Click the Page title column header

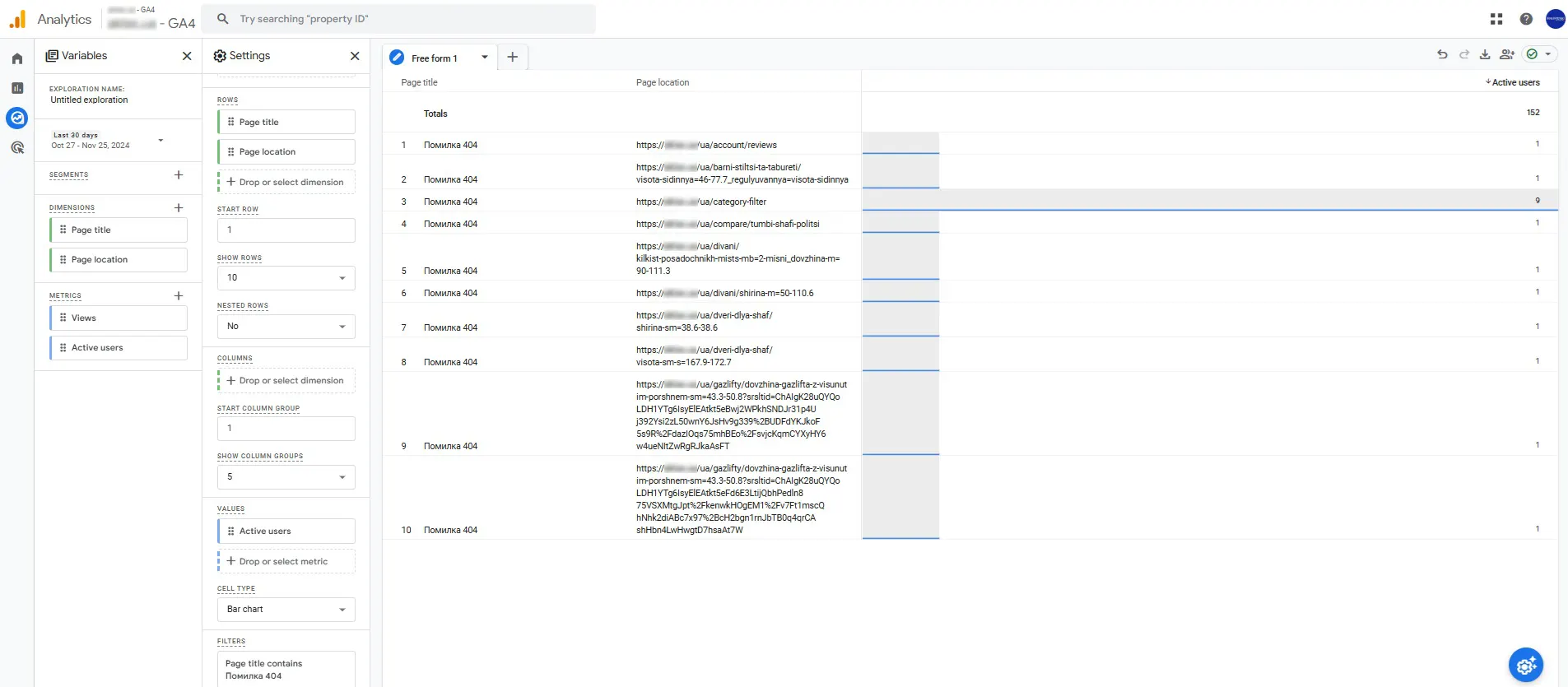(x=419, y=83)
